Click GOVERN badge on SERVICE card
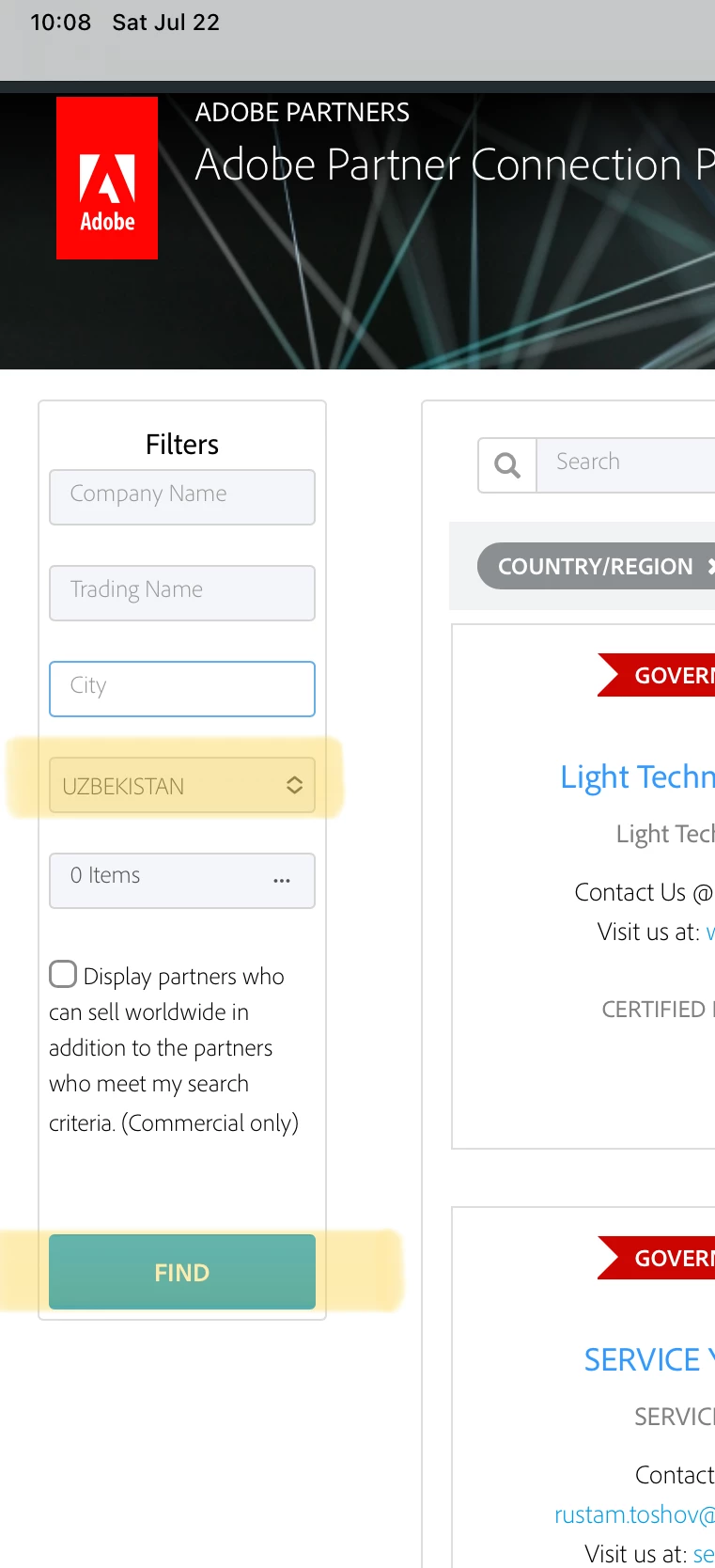715x1568 pixels. click(657, 1258)
